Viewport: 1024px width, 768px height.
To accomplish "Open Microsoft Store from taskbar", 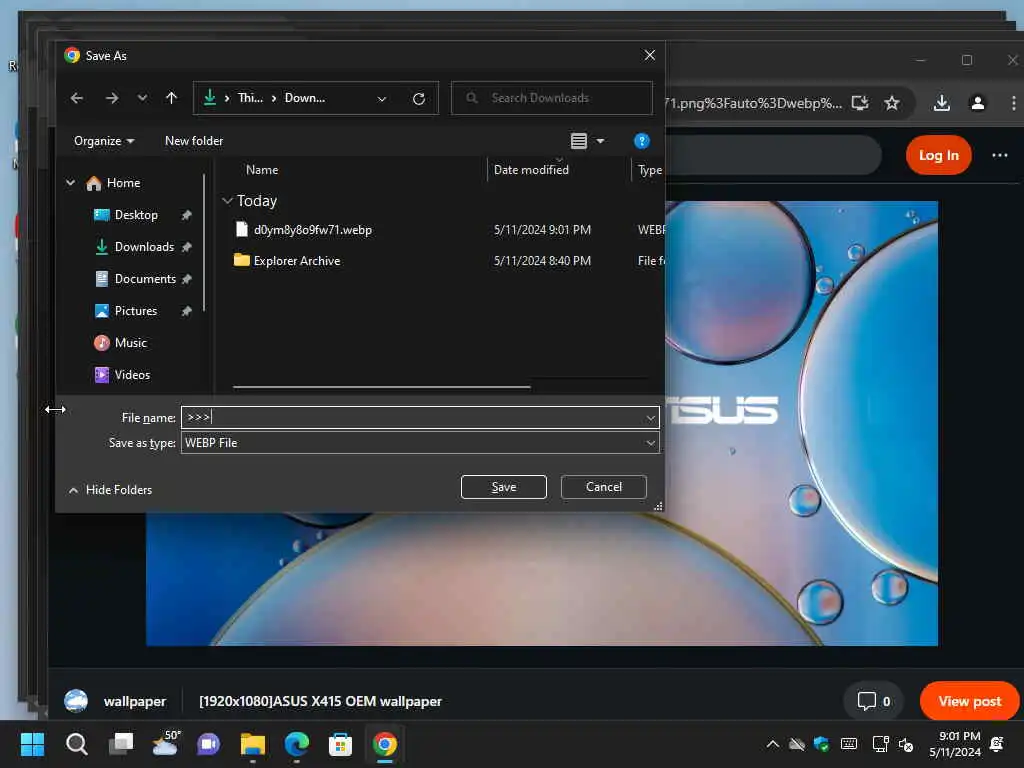I will tap(340, 744).
